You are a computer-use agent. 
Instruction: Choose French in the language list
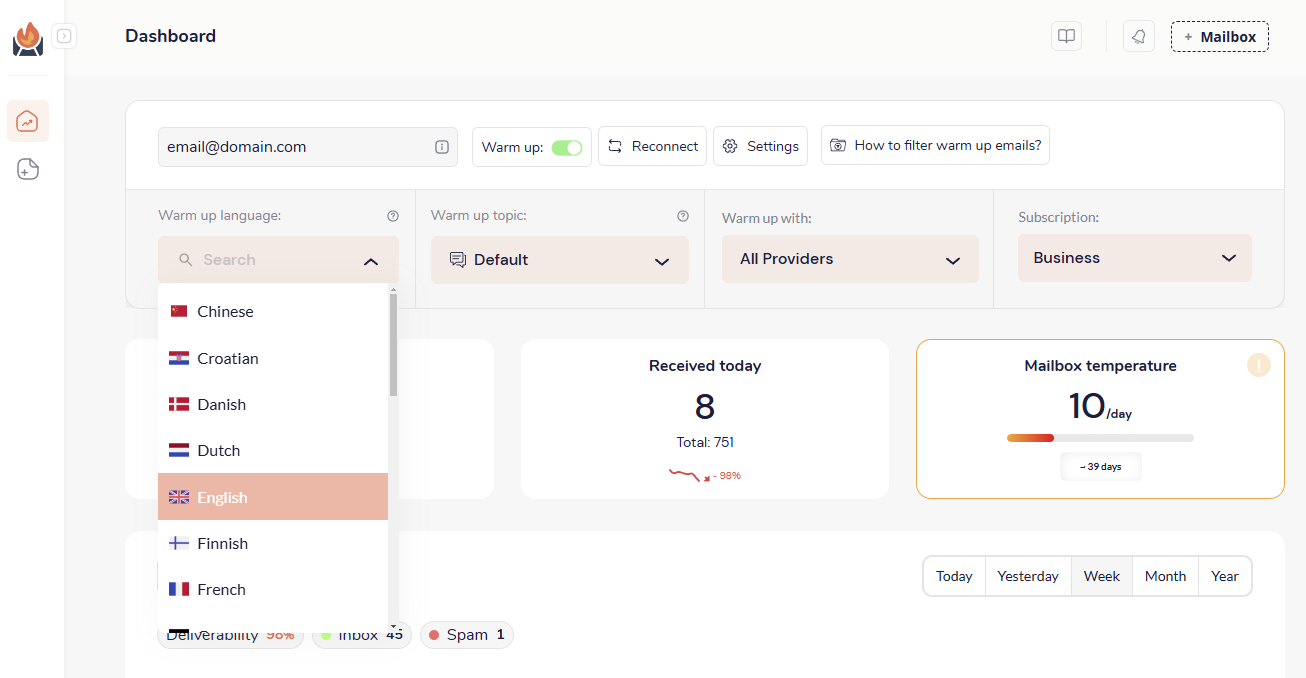pos(222,590)
